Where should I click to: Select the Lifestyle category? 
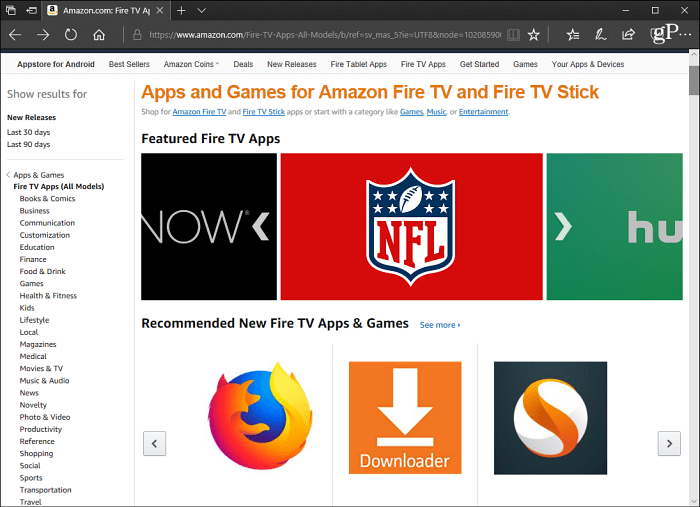tap(34, 320)
